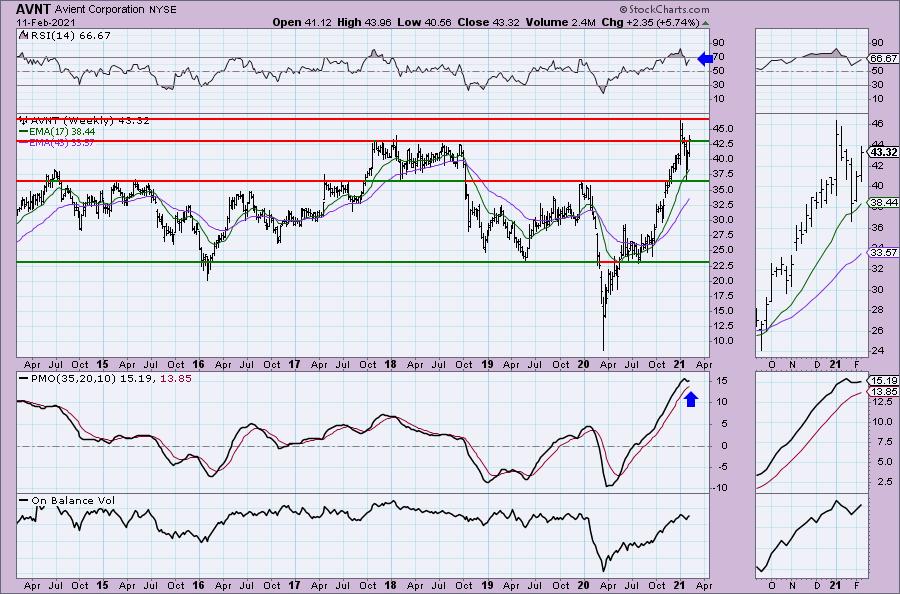Click the green up-triangle next to Chg value
The image size is (900, 594).
[x=705, y=23]
